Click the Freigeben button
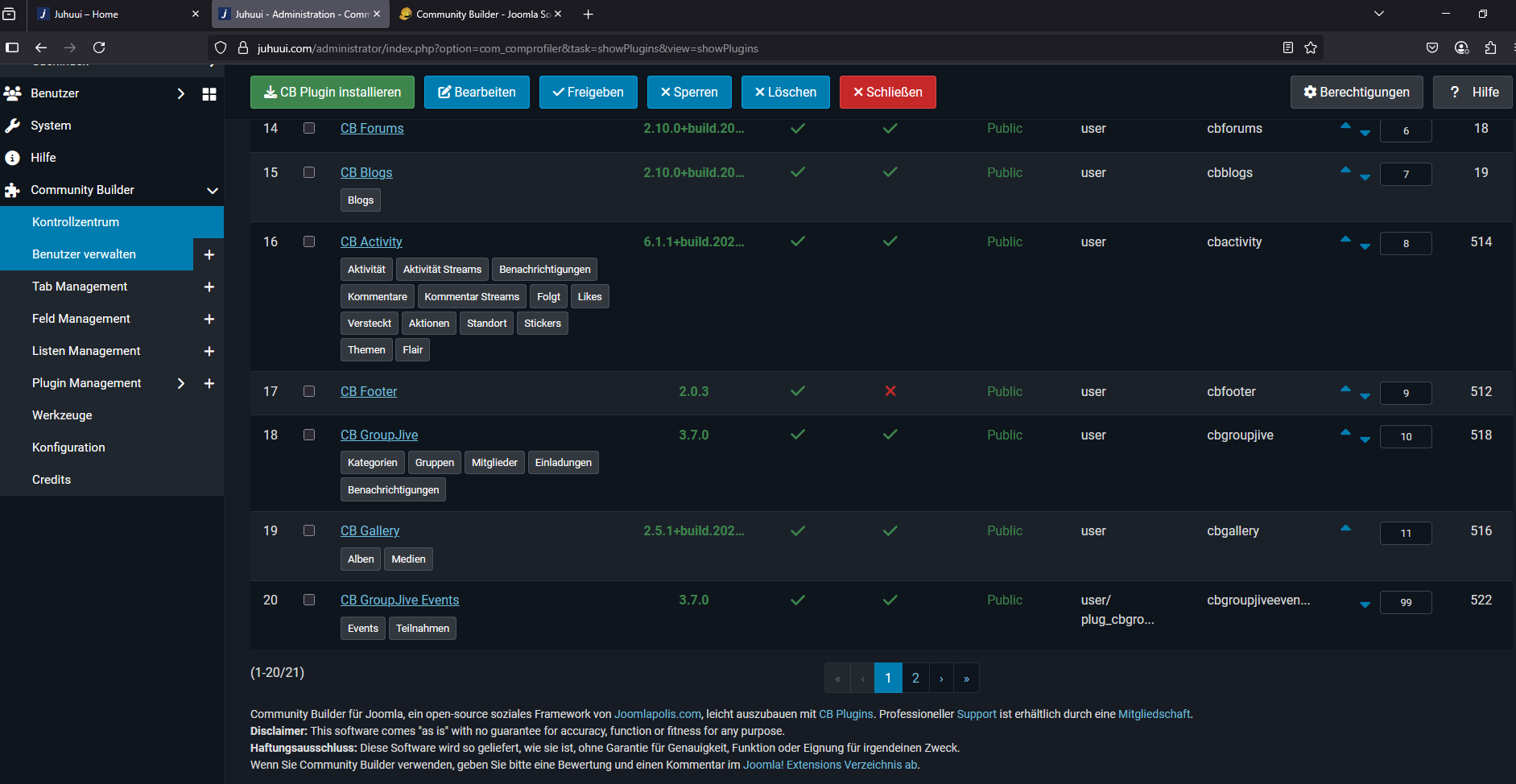 589,92
